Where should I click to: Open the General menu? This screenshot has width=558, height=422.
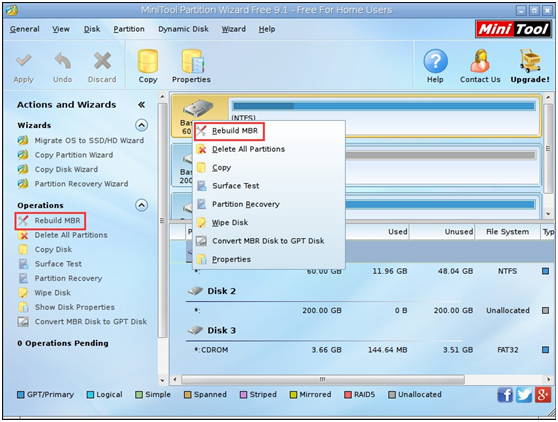[x=25, y=29]
